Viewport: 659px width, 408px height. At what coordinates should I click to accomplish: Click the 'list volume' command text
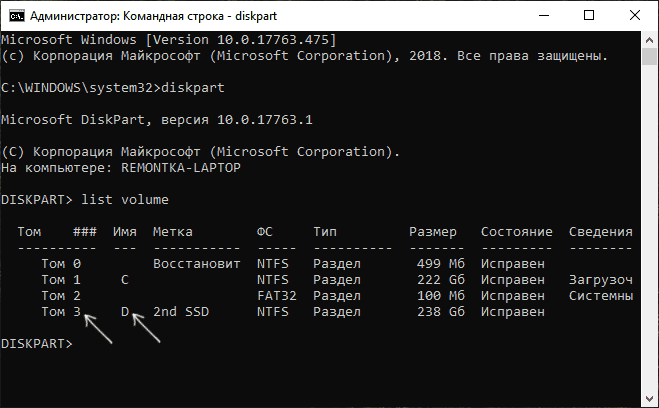click(x=113, y=200)
